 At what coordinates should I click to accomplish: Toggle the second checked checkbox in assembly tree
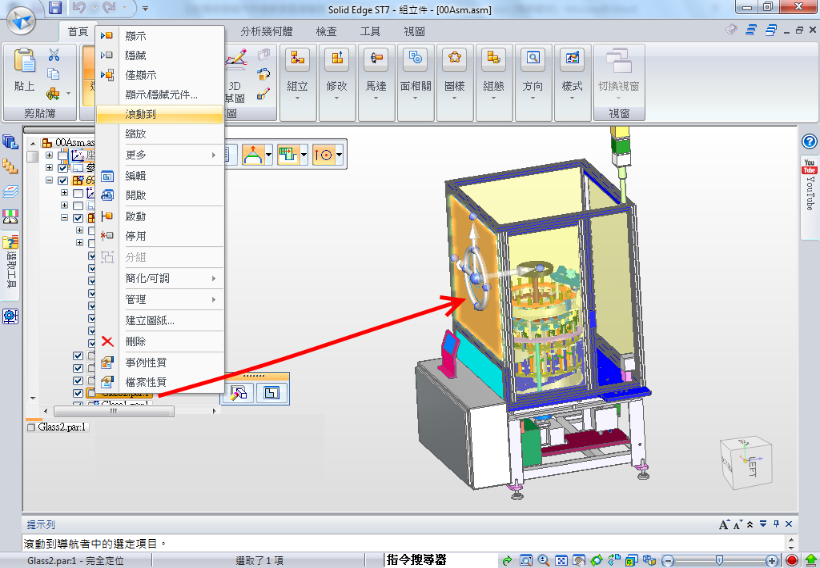63,181
